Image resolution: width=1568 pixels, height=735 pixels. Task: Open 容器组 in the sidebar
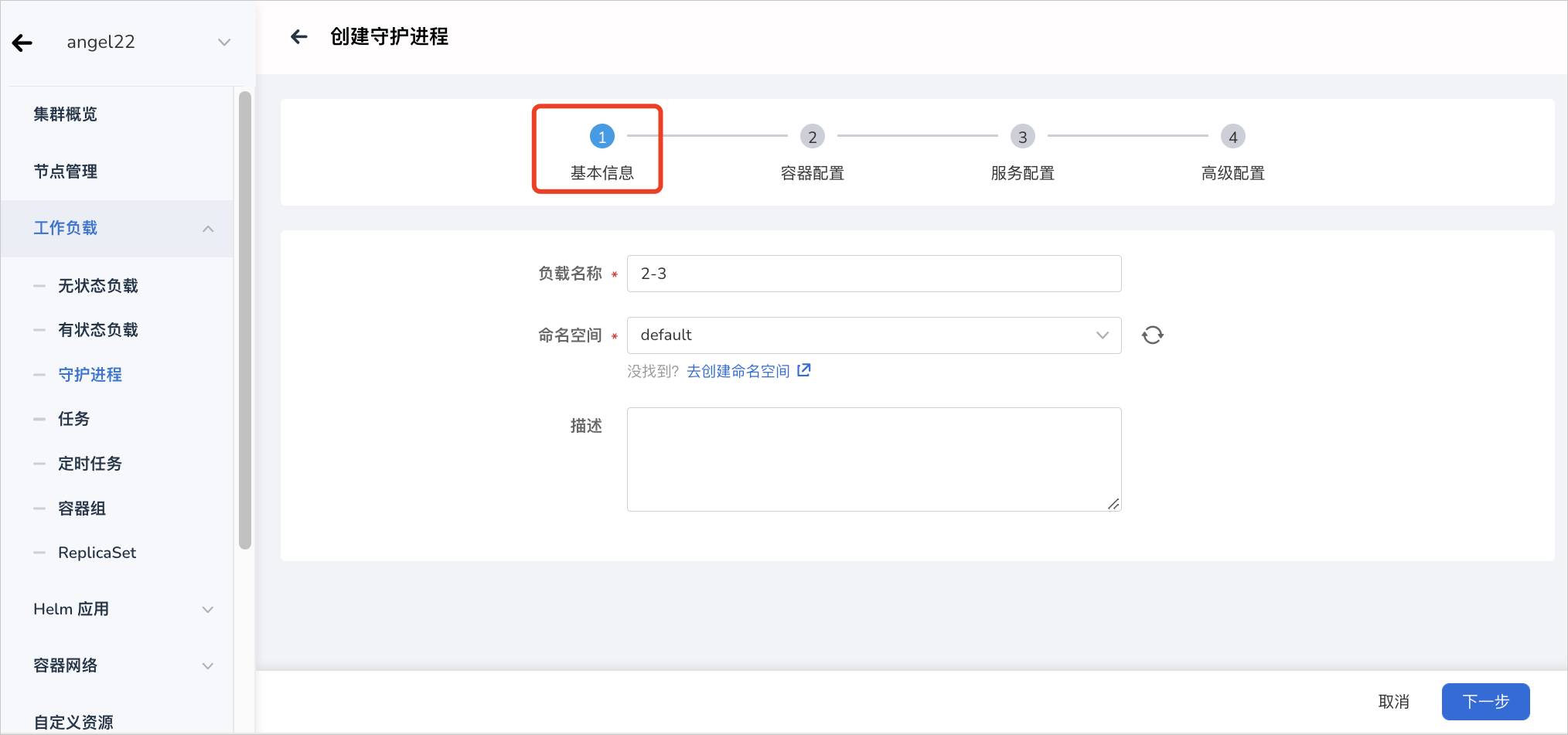click(82, 509)
